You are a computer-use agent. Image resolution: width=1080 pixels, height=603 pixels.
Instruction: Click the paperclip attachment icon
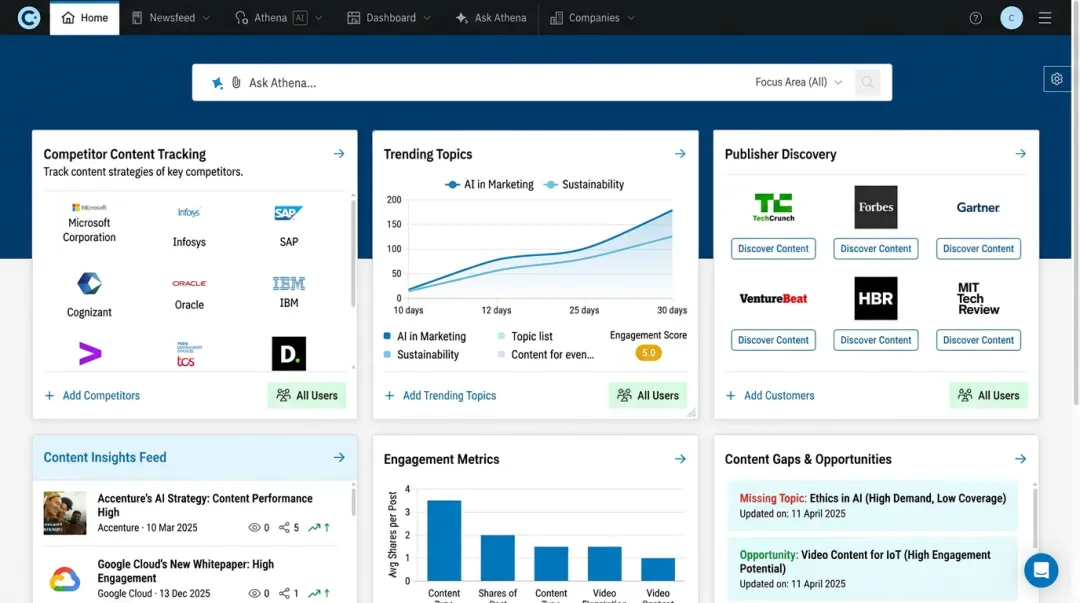click(x=236, y=83)
